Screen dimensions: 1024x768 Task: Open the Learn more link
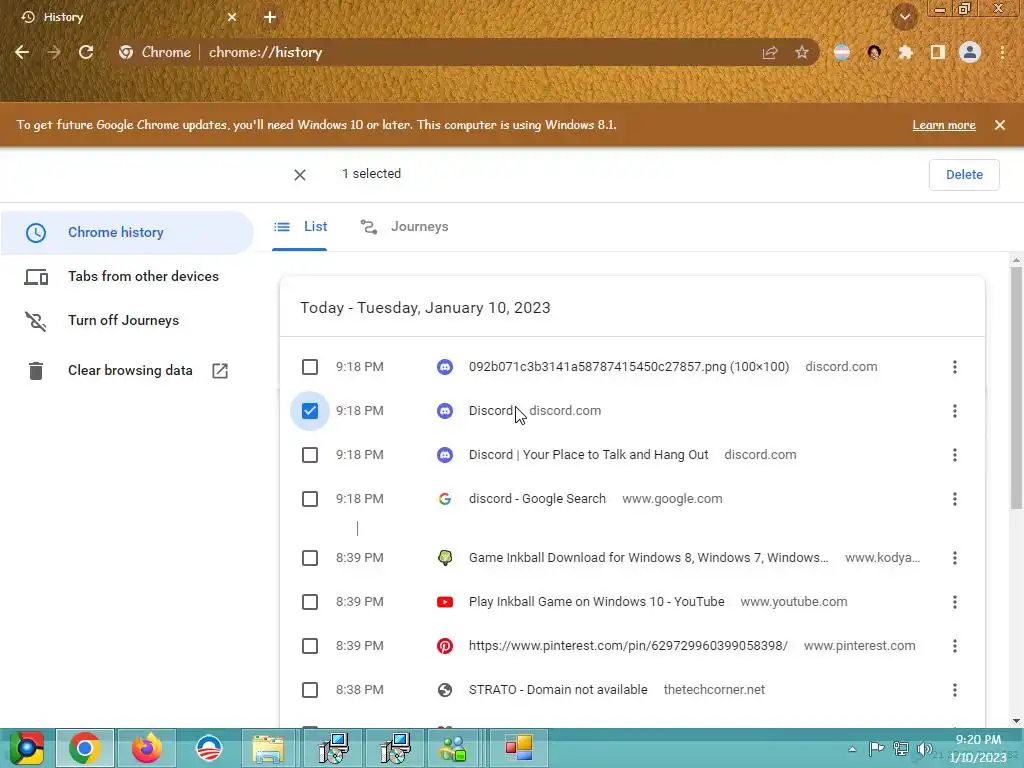pos(944,125)
